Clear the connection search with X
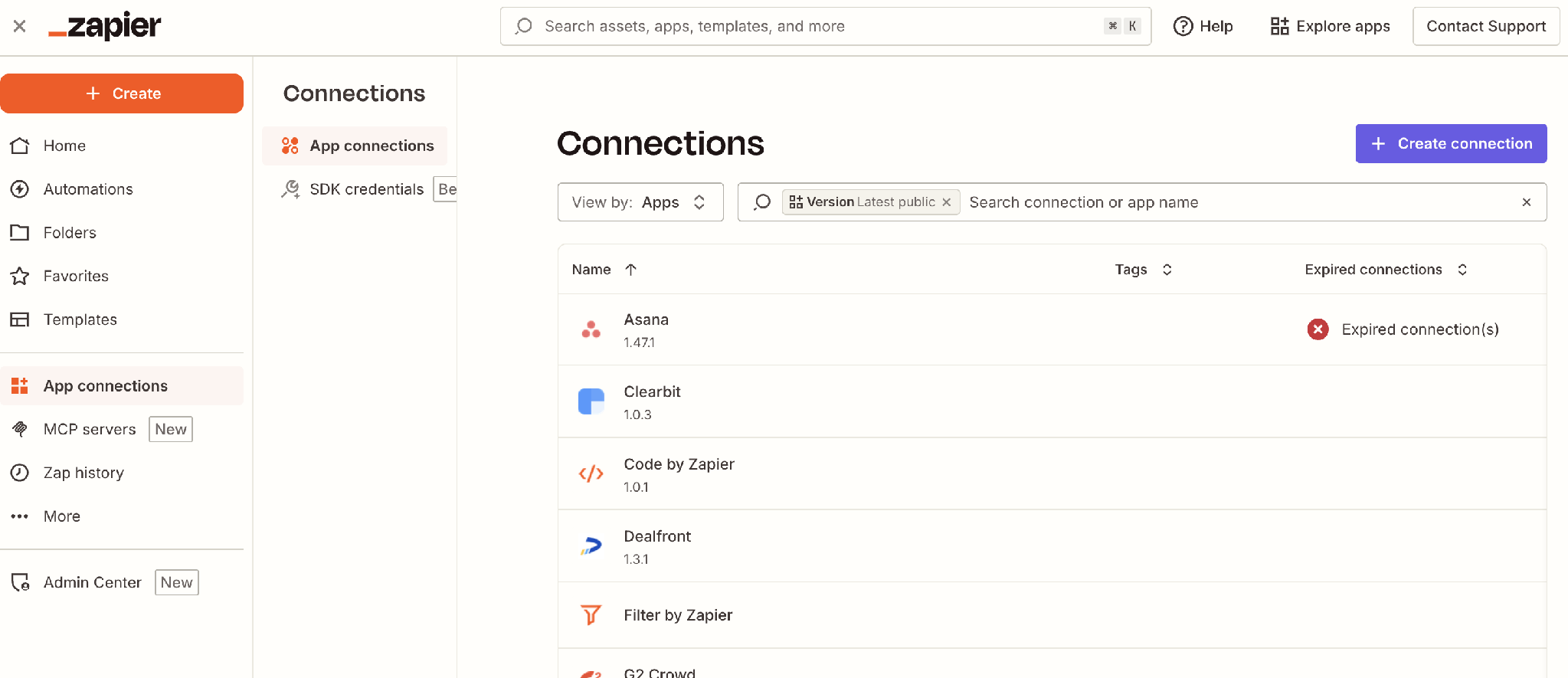Screen dimensions: 1568x678 [x=1527, y=202]
